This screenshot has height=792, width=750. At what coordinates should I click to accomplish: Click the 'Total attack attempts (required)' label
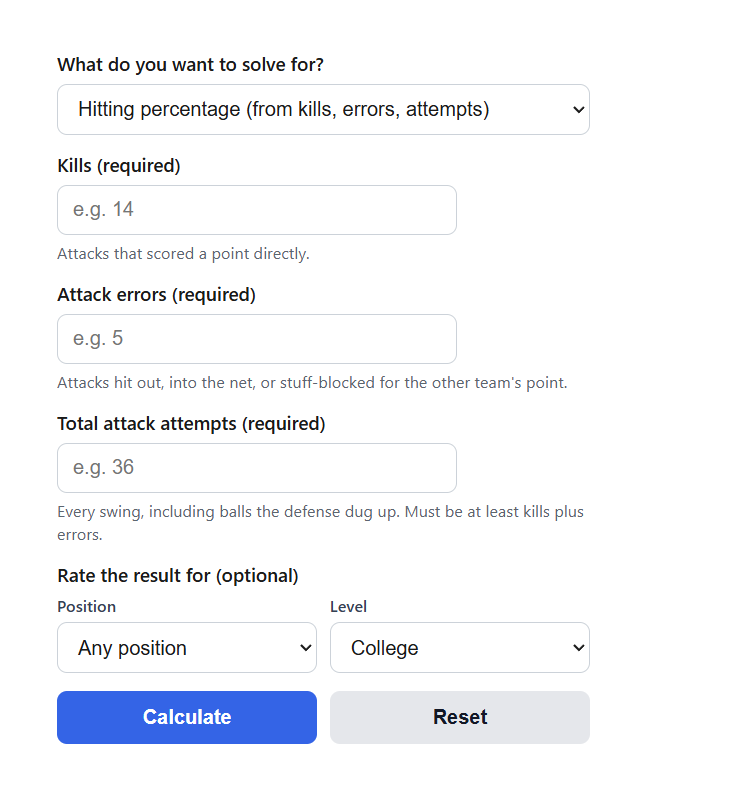pyautogui.click(x=191, y=424)
